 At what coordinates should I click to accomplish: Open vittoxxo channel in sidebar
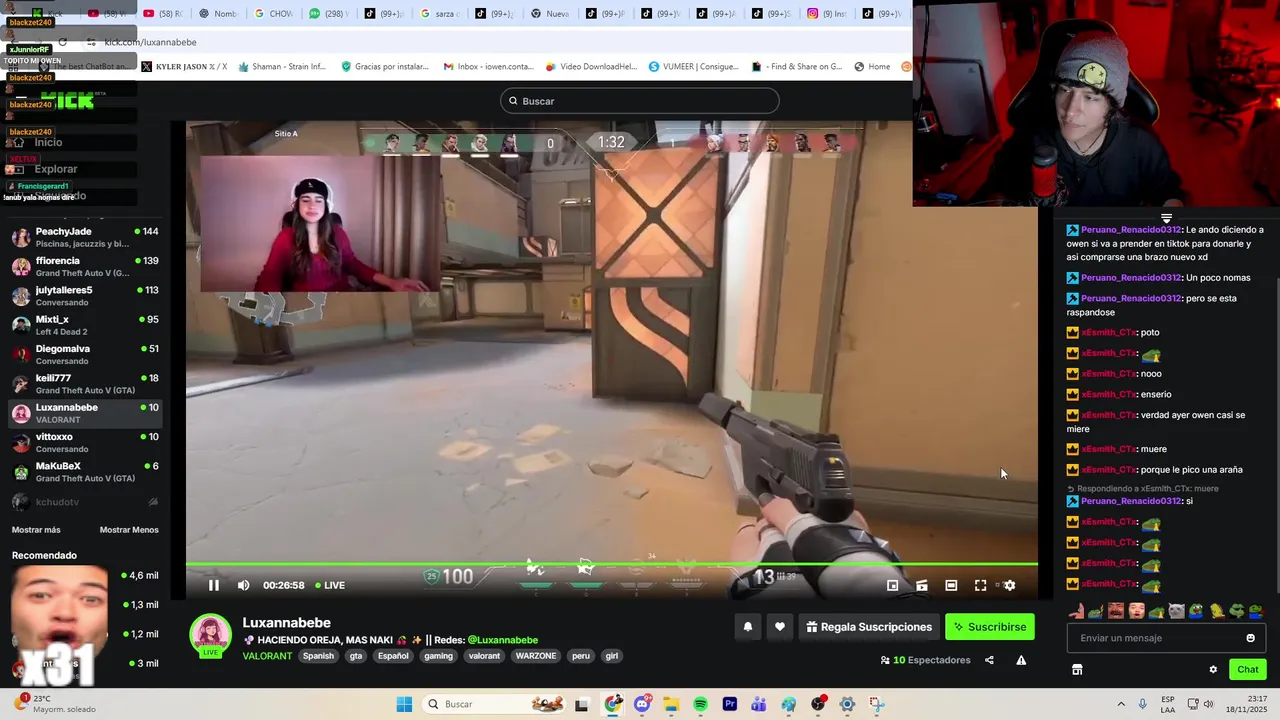pyautogui.click(x=85, y=442)
